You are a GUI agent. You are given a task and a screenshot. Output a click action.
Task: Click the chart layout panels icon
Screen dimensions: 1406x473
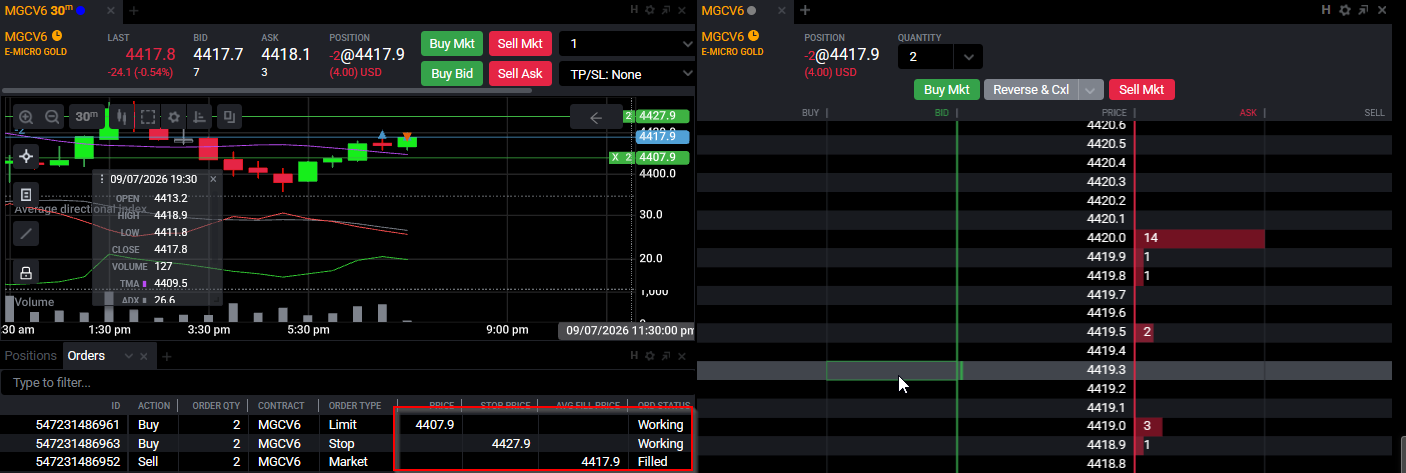229,117
